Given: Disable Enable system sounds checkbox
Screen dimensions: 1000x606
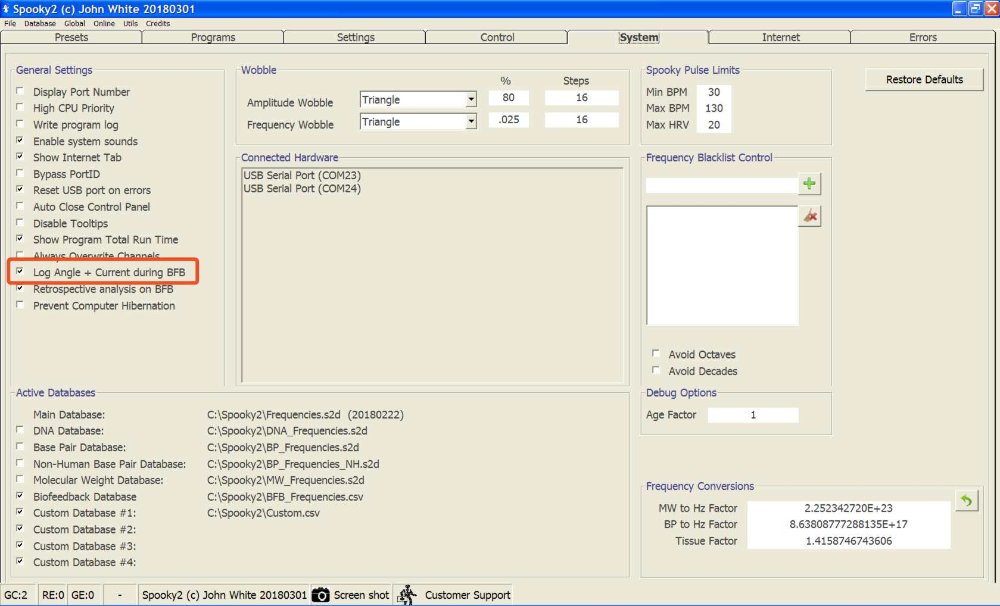Looking at the screenshot, I should pos(20,140).
